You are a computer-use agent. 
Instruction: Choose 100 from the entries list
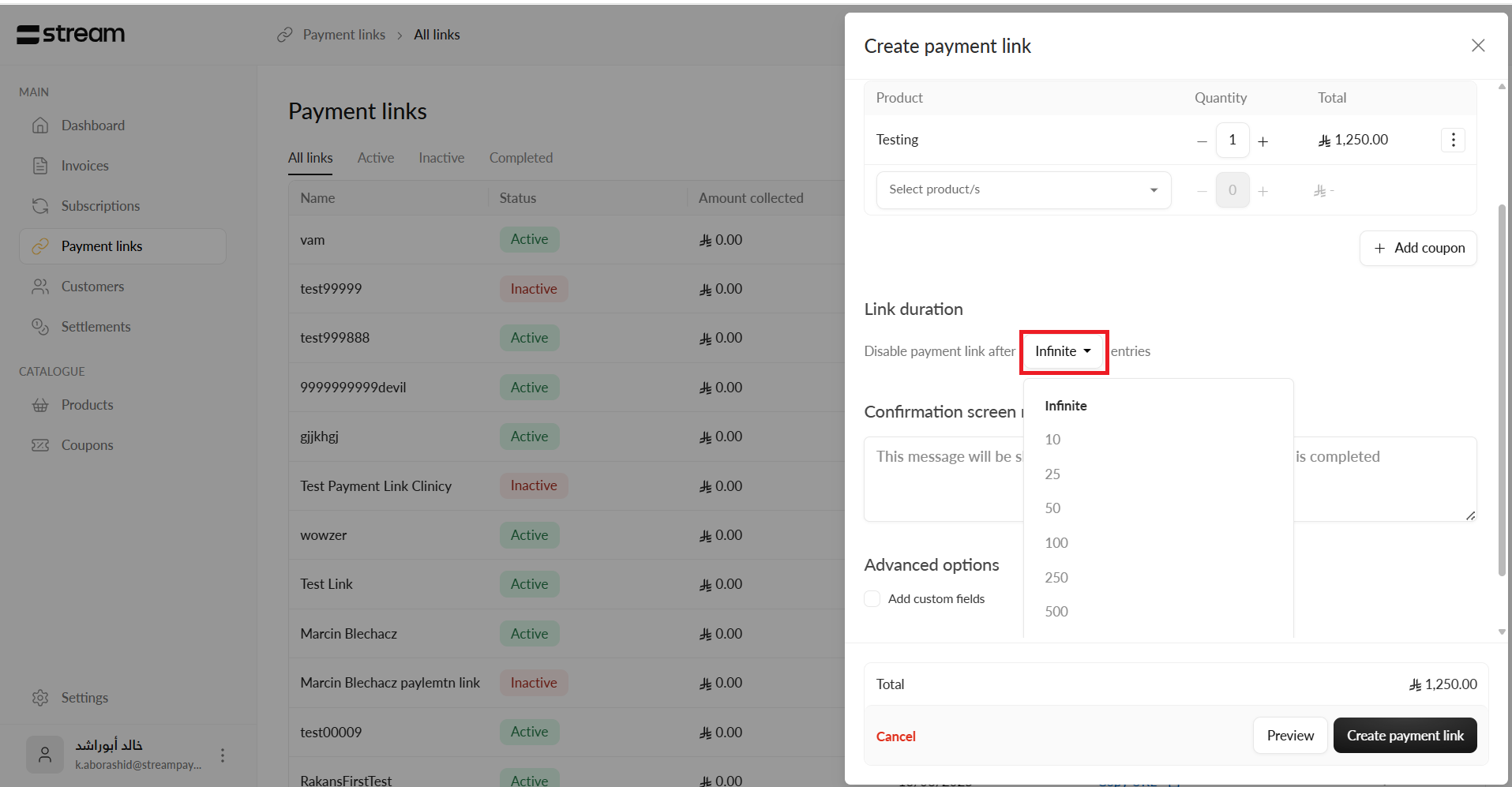click(x=1056, y=543)
